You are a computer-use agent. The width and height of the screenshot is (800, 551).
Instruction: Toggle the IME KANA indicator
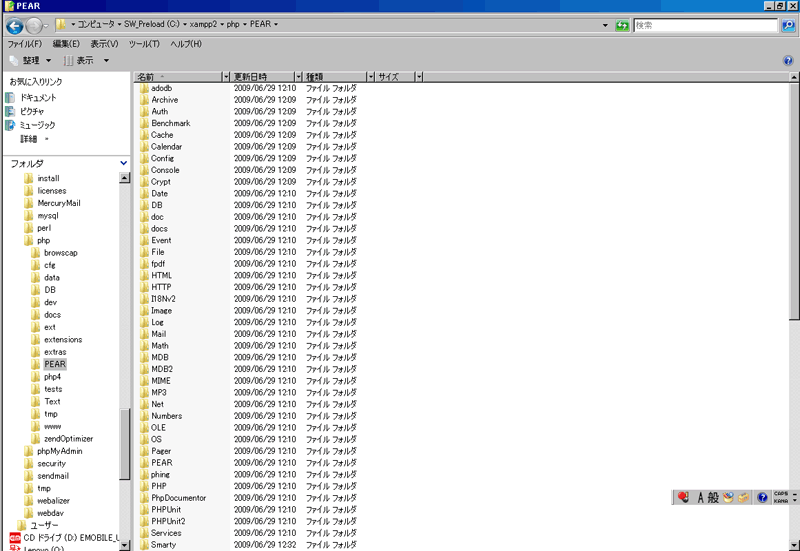(781, 501)
